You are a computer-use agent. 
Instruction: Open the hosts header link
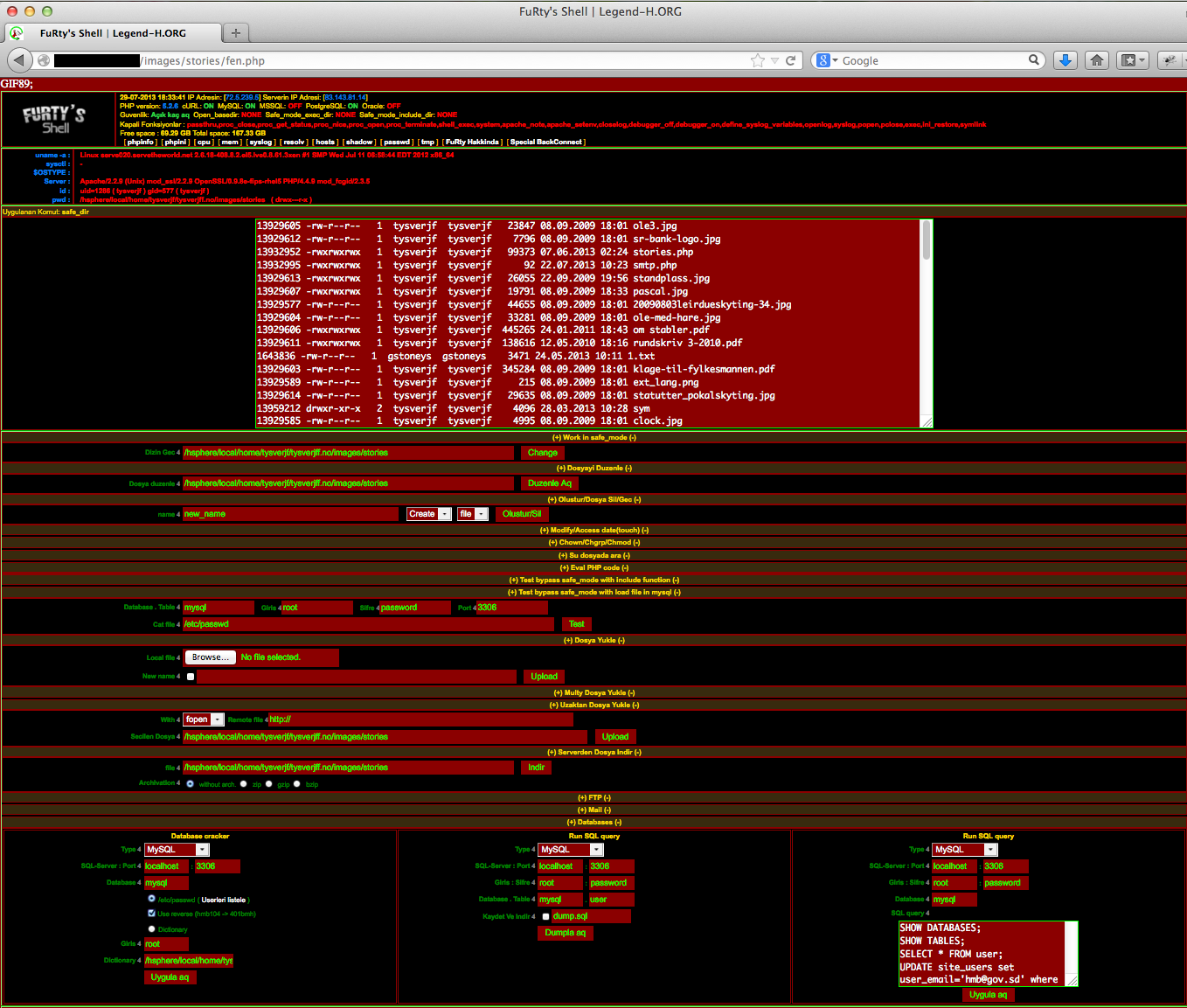pos(325,142)
